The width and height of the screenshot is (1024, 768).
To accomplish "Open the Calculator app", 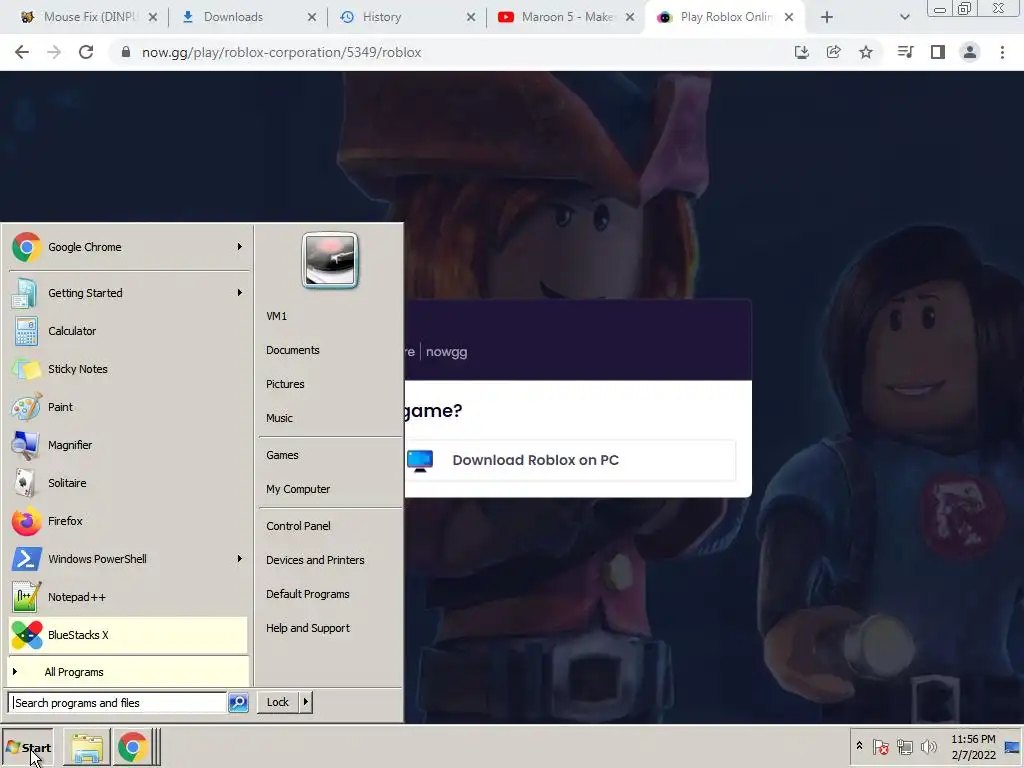I will (x=128, y=330).
